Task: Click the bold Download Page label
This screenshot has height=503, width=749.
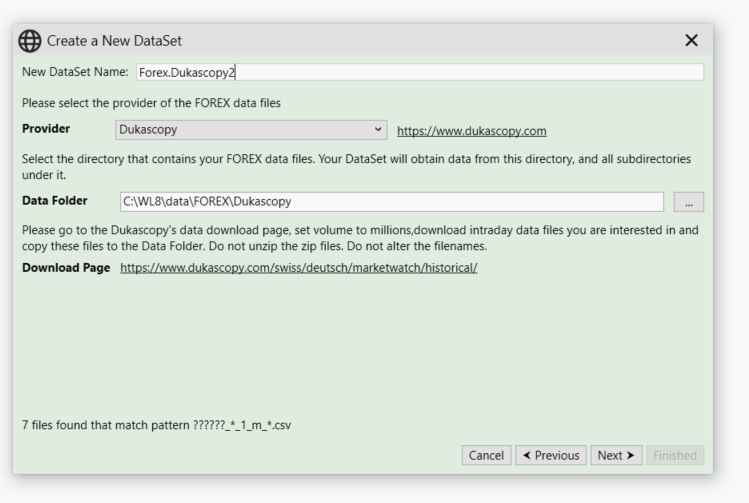Action: click(x=66, y=268)
